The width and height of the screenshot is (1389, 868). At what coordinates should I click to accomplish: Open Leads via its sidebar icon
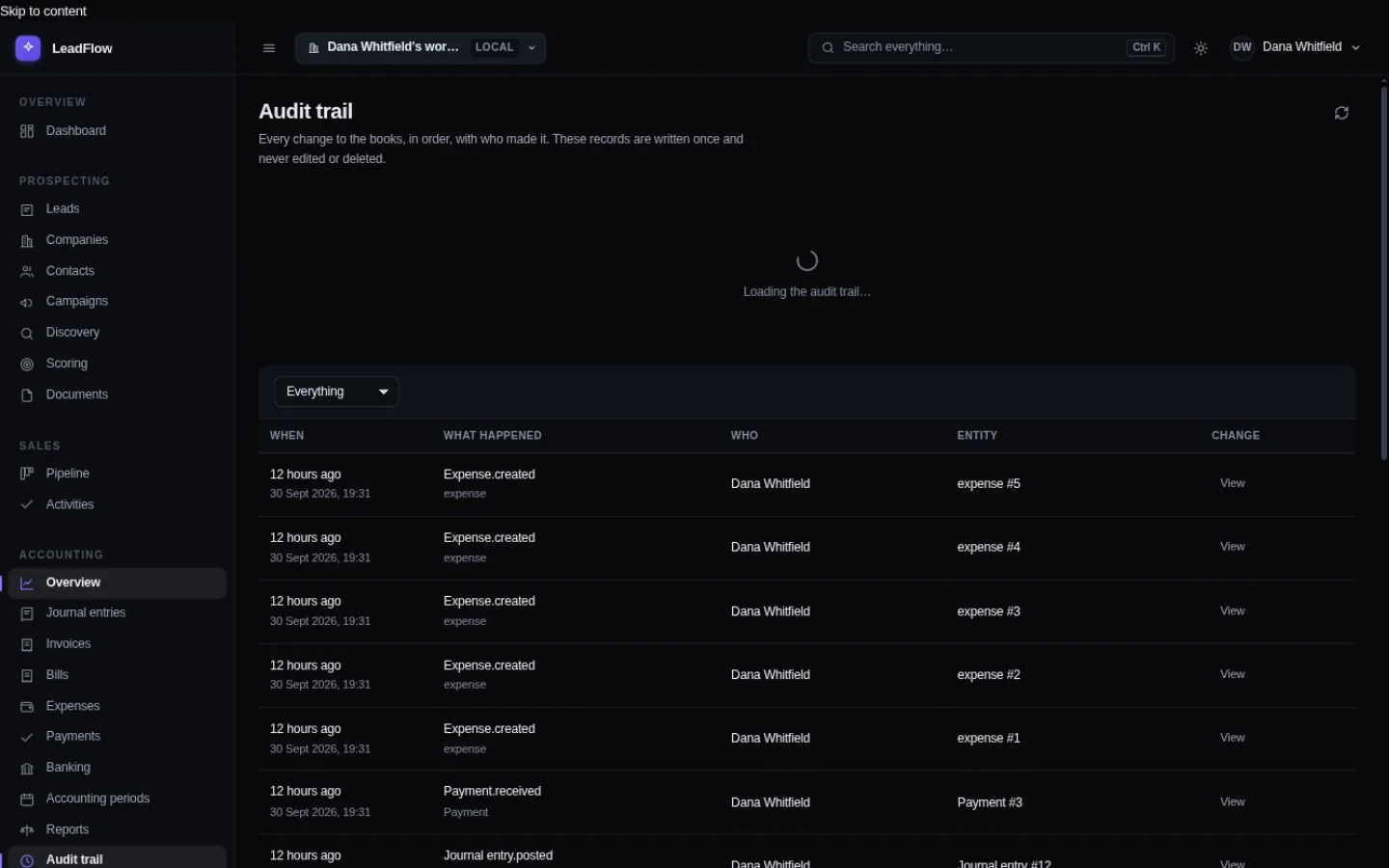coord(27,209)
